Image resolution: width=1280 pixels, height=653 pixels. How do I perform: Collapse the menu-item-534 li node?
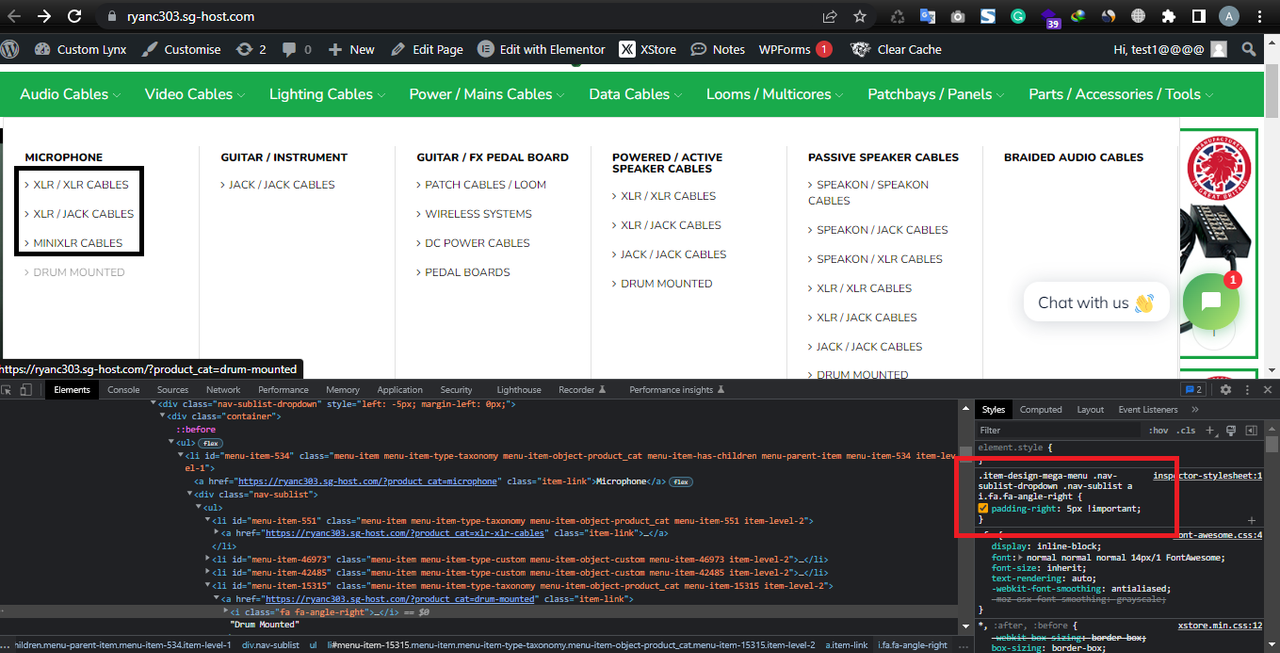[181, 455]
